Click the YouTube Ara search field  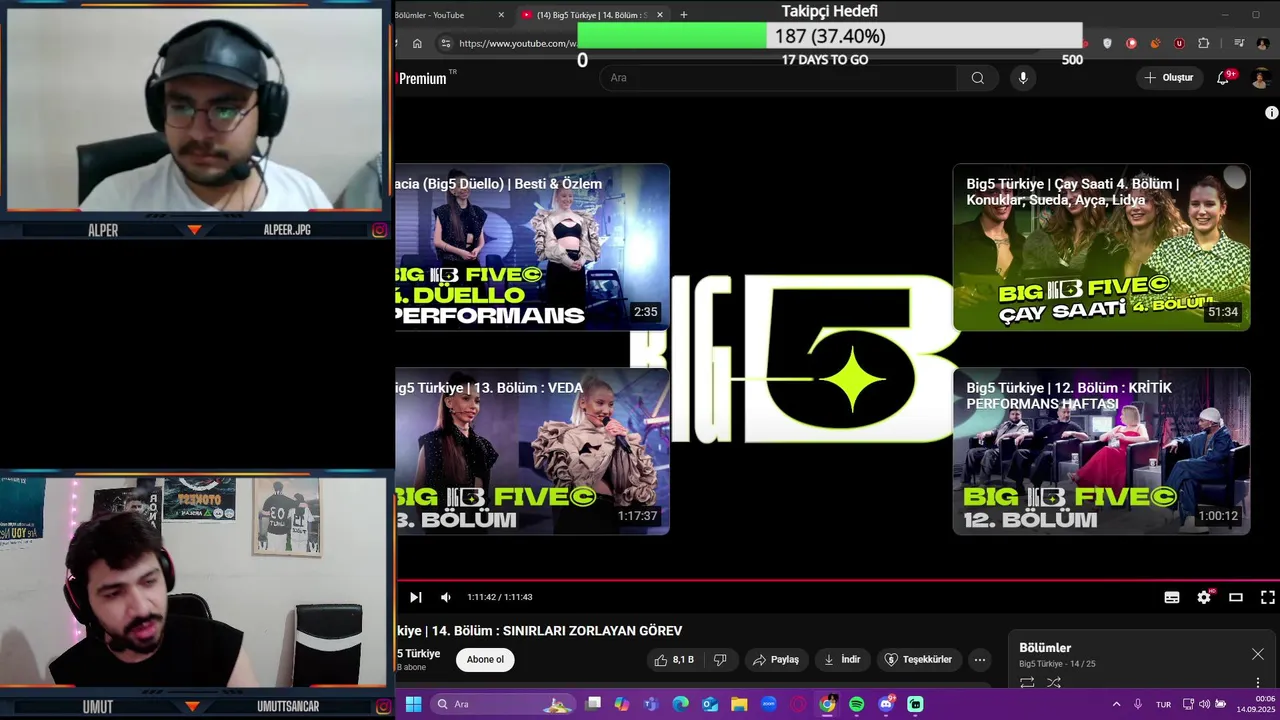pyautogui.click(x=778, y=78)
